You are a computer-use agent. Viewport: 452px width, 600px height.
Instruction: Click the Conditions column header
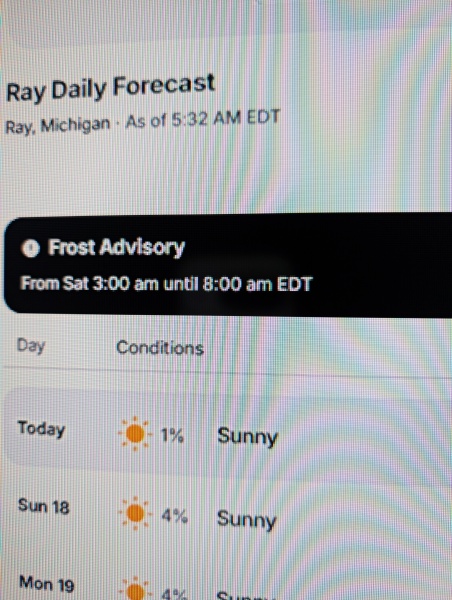pos(160,347)
